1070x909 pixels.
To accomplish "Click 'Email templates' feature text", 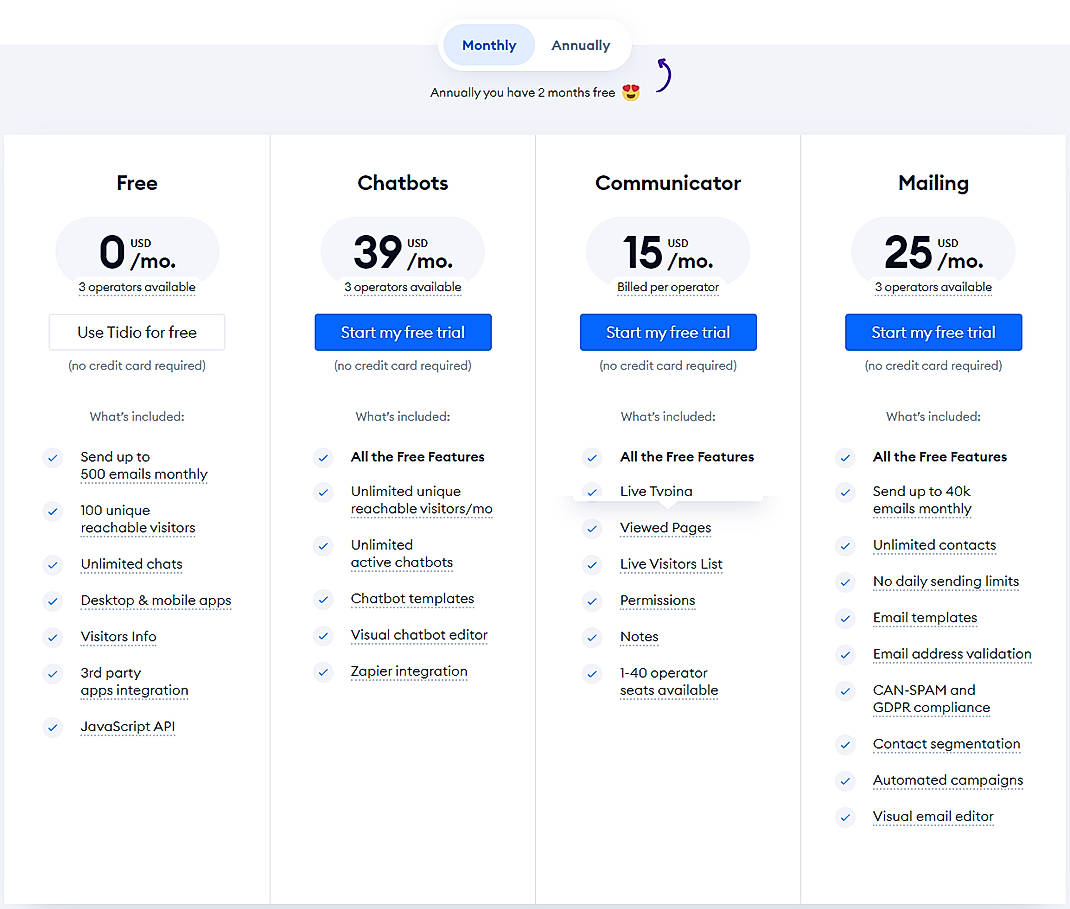I will tap(925, 618).
